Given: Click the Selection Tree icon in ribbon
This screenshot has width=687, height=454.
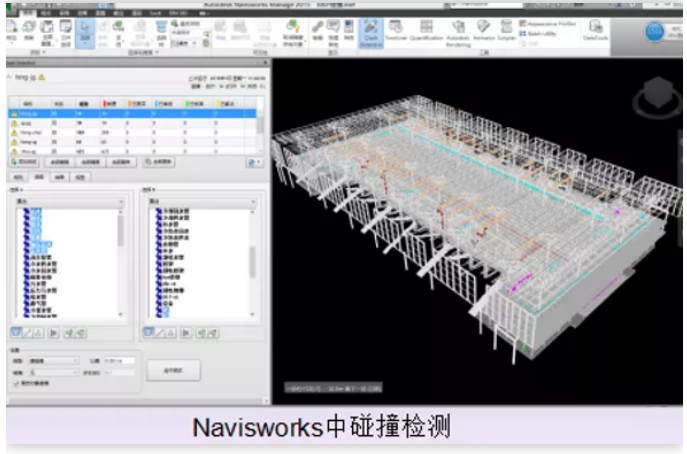Looking at the screenshot, I should pyautogui.click(x=161, y=33).
